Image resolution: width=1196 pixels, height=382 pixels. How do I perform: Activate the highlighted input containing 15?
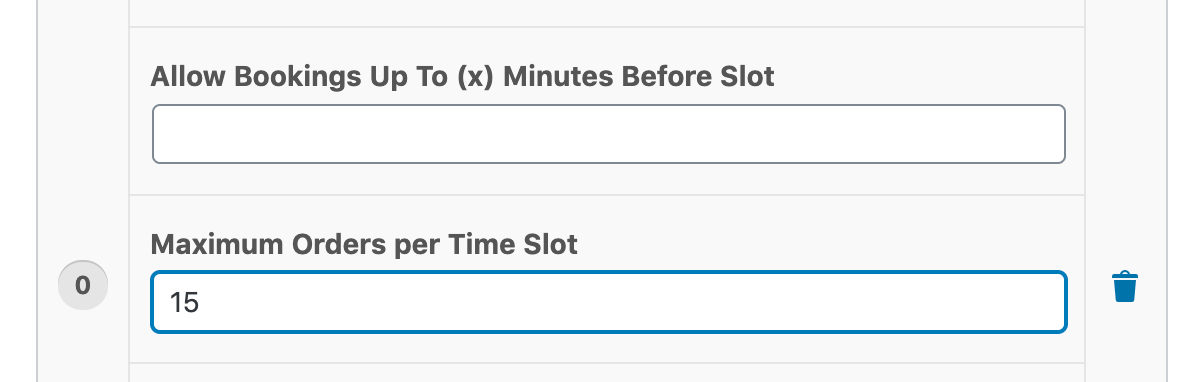[x=609, y=302]
